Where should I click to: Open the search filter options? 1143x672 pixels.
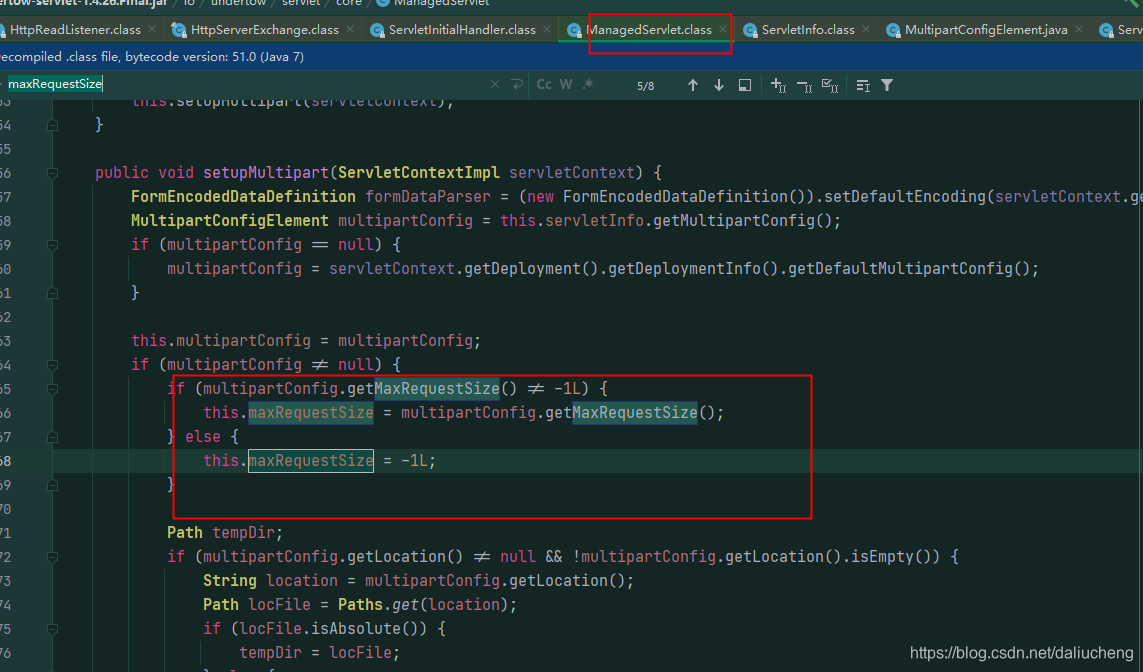click(x=887, y=85)
